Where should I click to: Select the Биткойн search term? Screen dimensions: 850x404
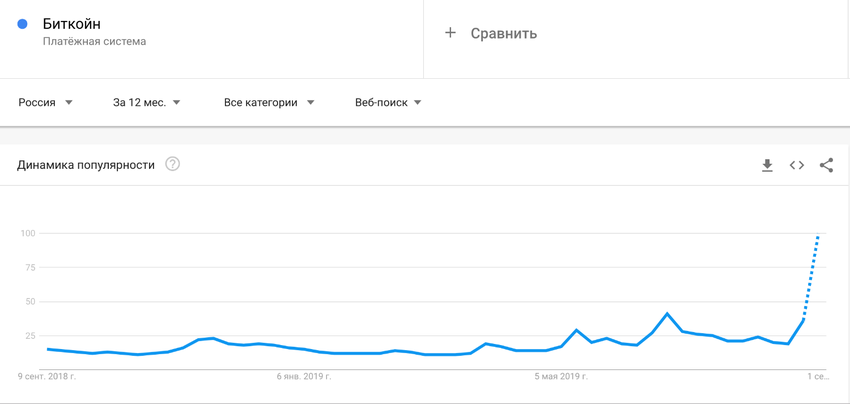pos(72,24)
